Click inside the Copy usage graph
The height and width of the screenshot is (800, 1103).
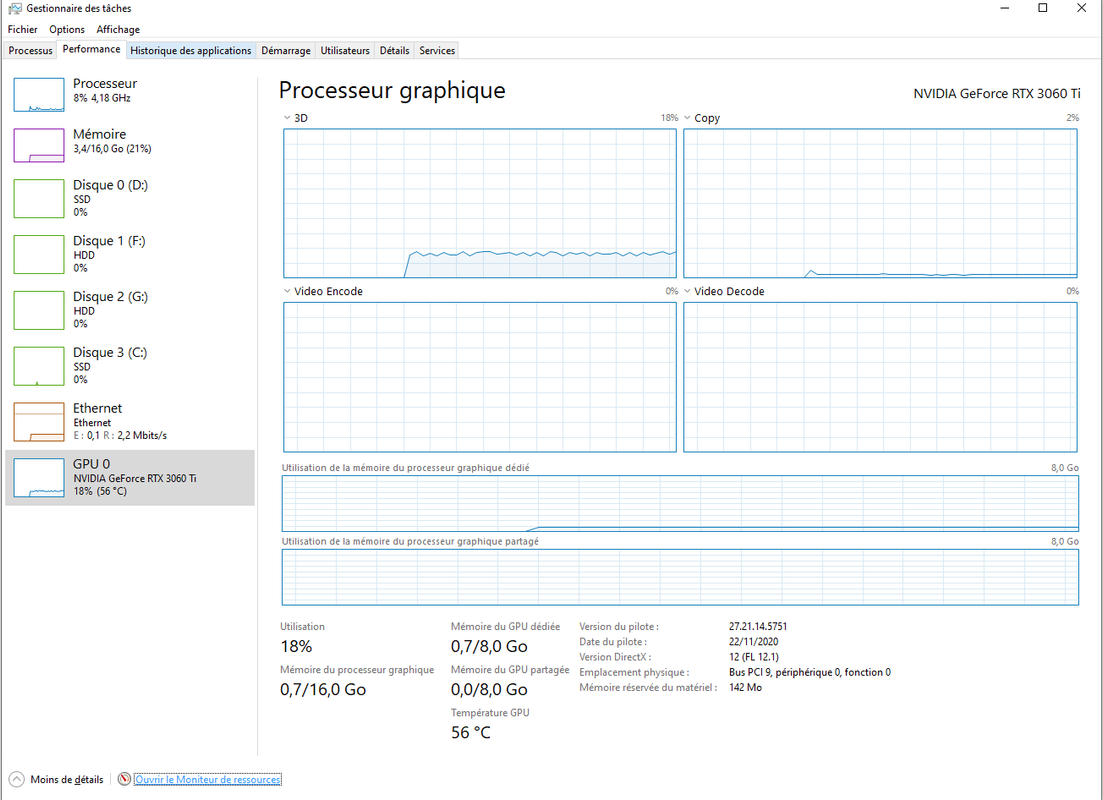click(880, 203)
